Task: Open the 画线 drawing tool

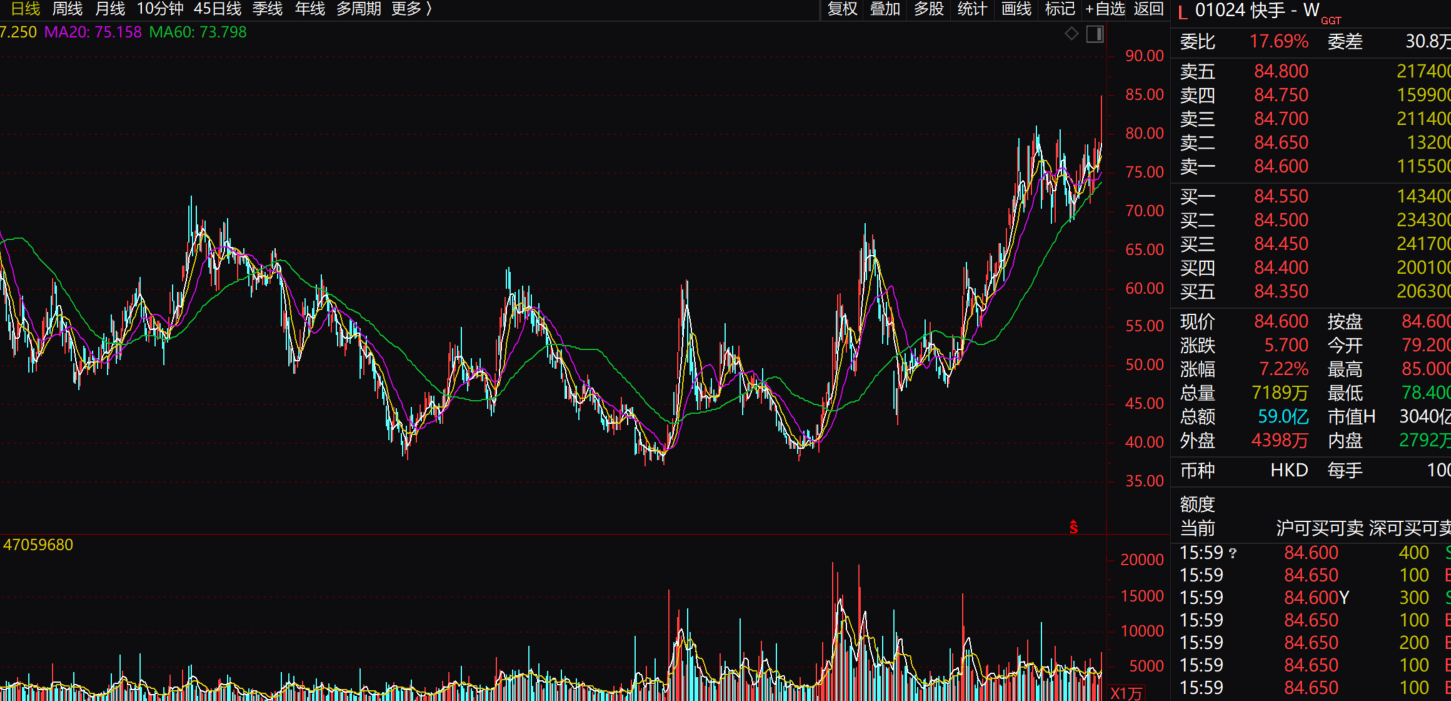Action: tap(1016, 9)
